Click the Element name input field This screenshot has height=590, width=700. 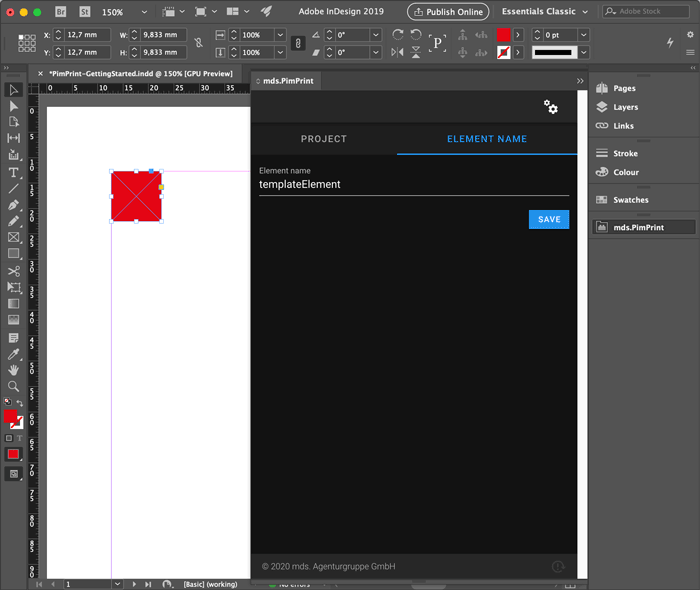pos(414,184)
